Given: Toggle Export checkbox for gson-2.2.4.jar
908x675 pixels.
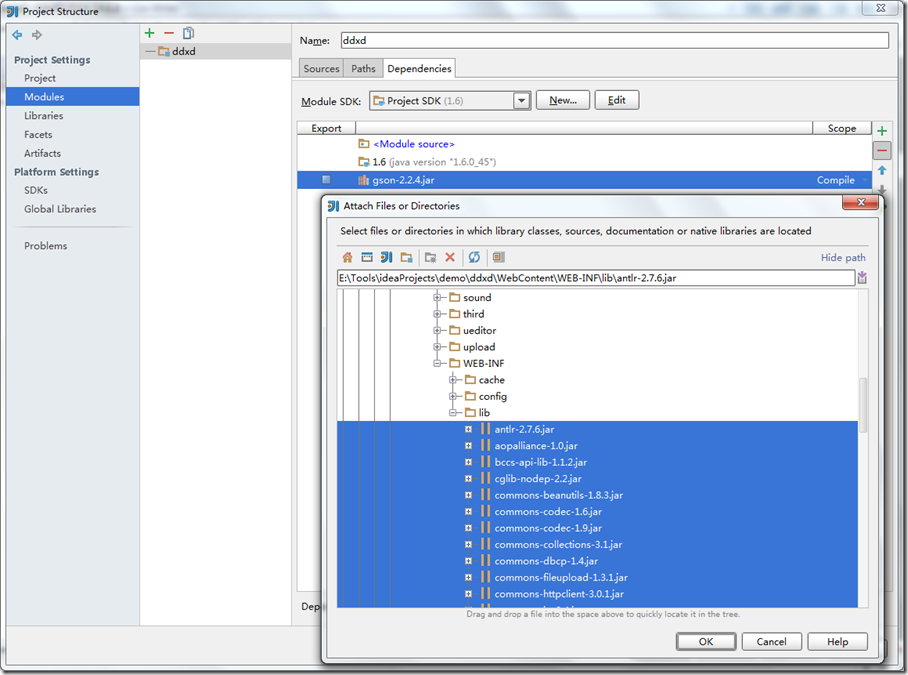Looking at the screenshot, I should [x=325, y=180].
